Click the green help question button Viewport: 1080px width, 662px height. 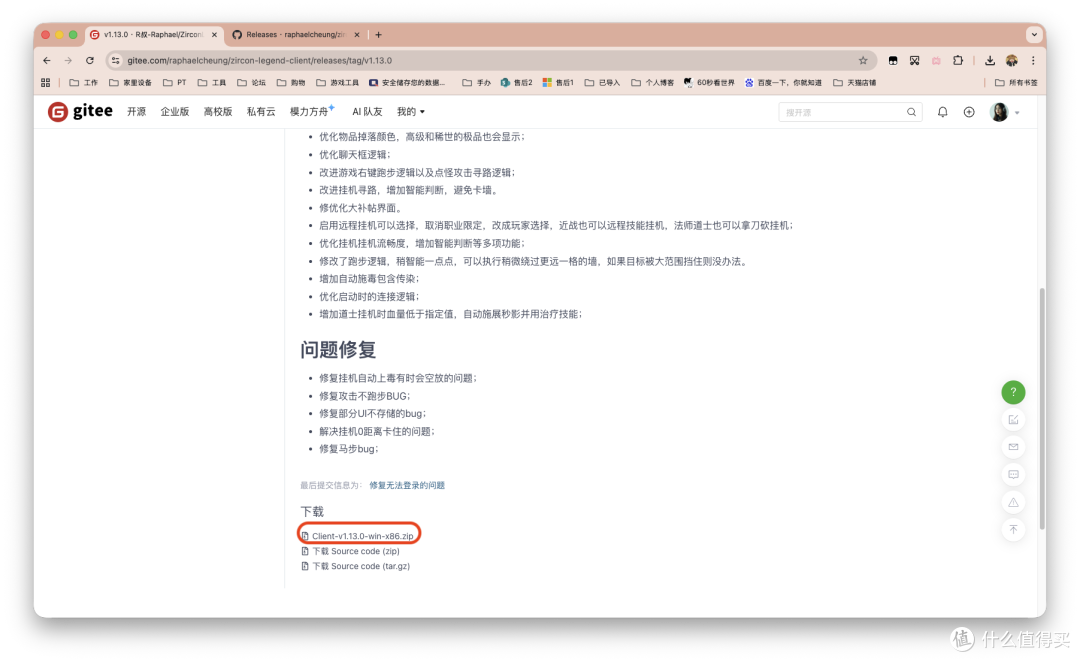1013,392
